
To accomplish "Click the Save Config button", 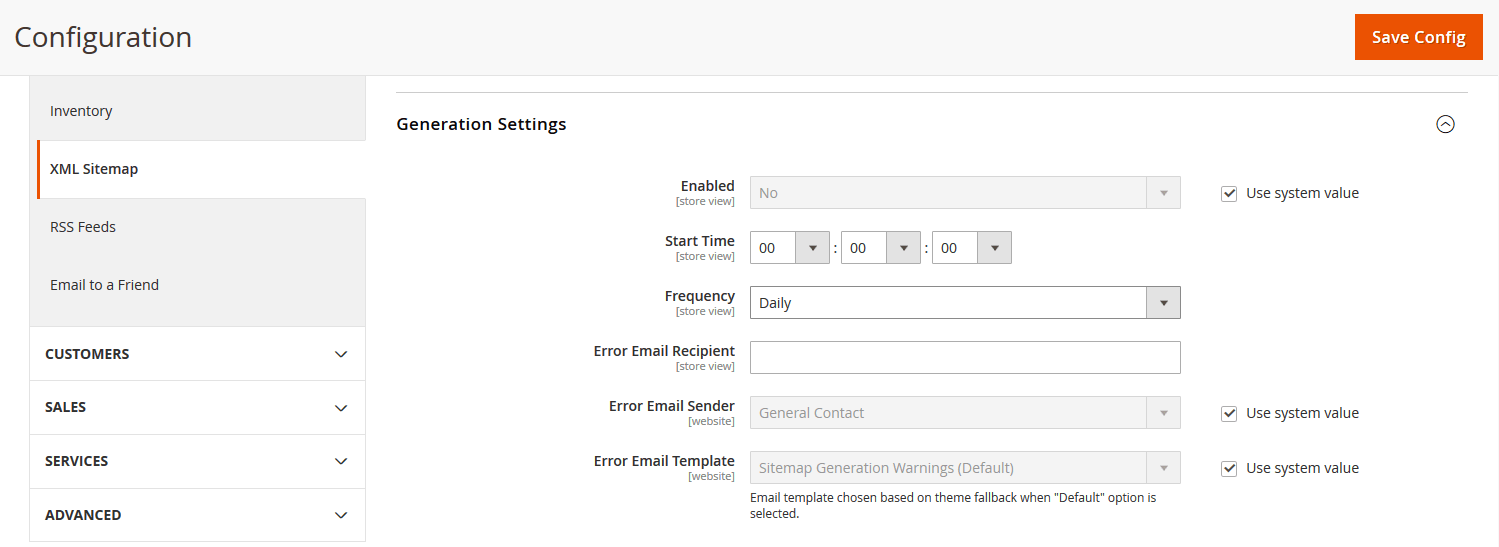I will coord(1418,37).
